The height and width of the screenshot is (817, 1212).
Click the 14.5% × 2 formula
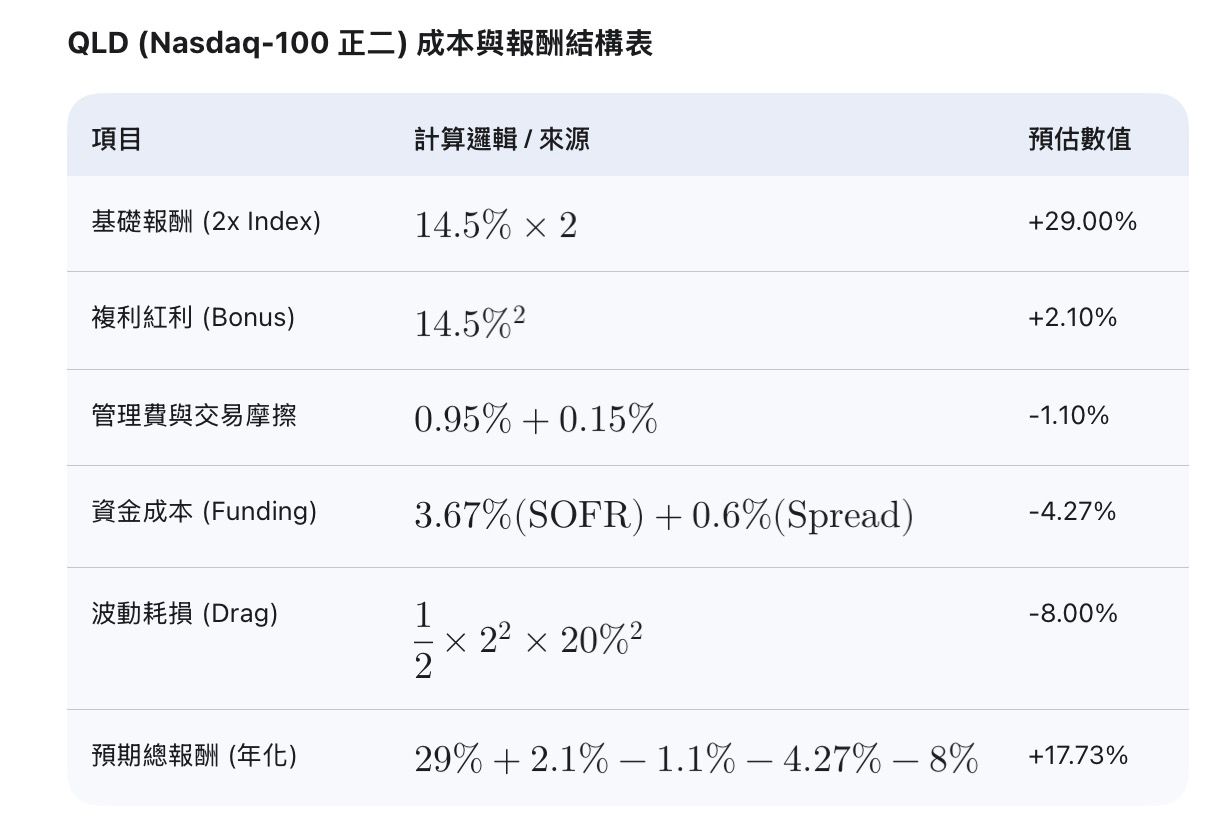tap(496, 226)
